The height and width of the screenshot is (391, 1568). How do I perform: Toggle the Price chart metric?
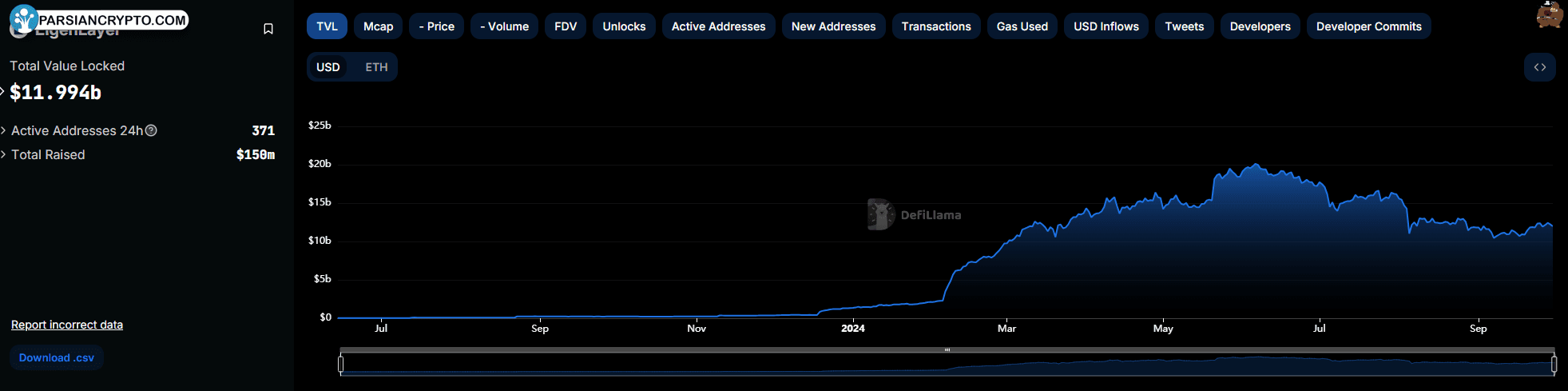(437, 26)
